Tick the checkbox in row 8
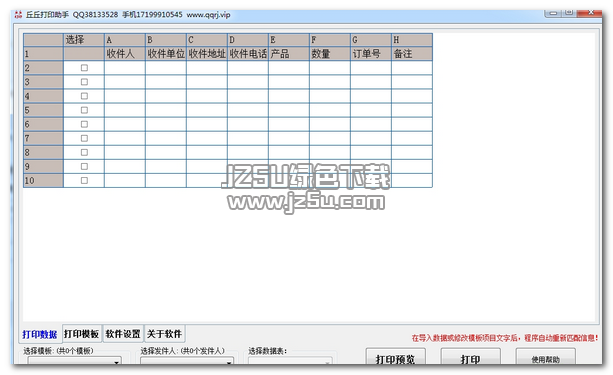 click(84, 152)
